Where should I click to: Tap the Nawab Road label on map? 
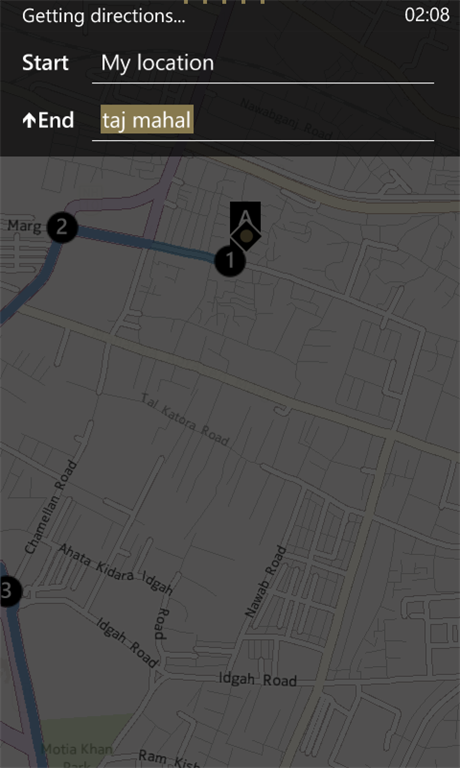[x=266, y=581]
